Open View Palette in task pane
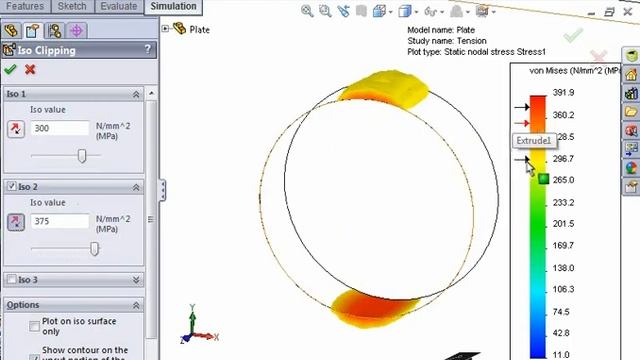640x360 pixels. tap(631, 149)
